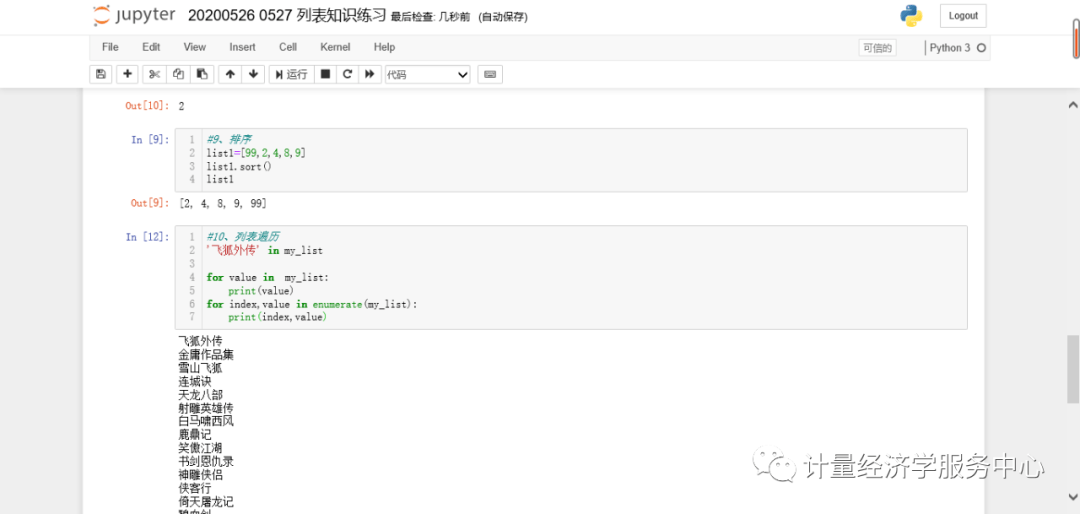
Task: Click the Out[9] output prompt
Action: pos(150,203)
